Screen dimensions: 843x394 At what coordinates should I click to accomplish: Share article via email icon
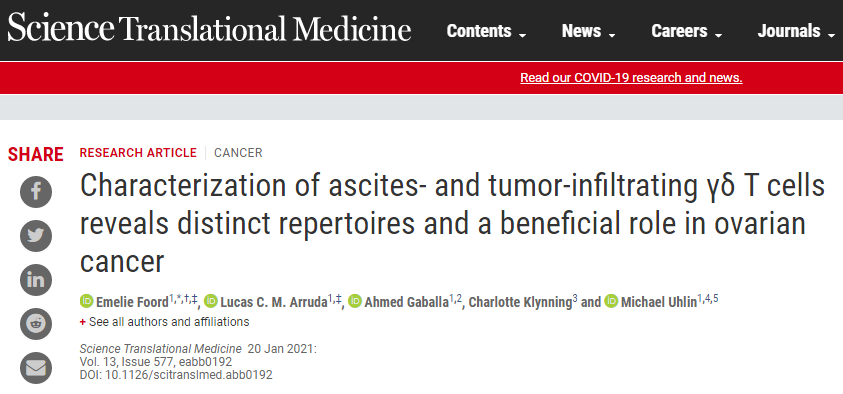[36, 368]
